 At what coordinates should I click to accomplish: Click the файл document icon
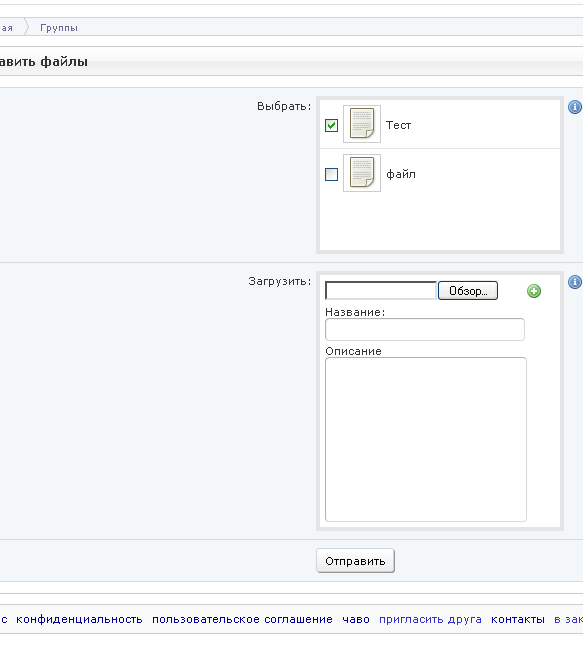(x=362, y=173)
